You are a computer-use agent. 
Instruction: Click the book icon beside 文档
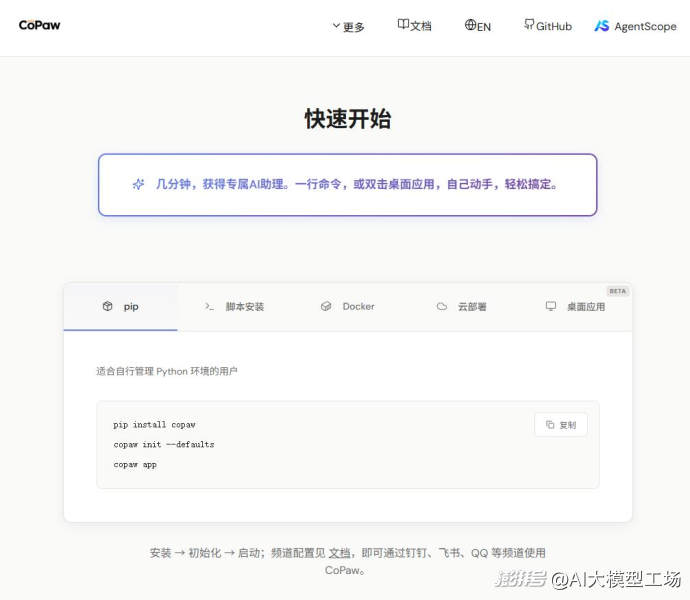click(403, 25)
